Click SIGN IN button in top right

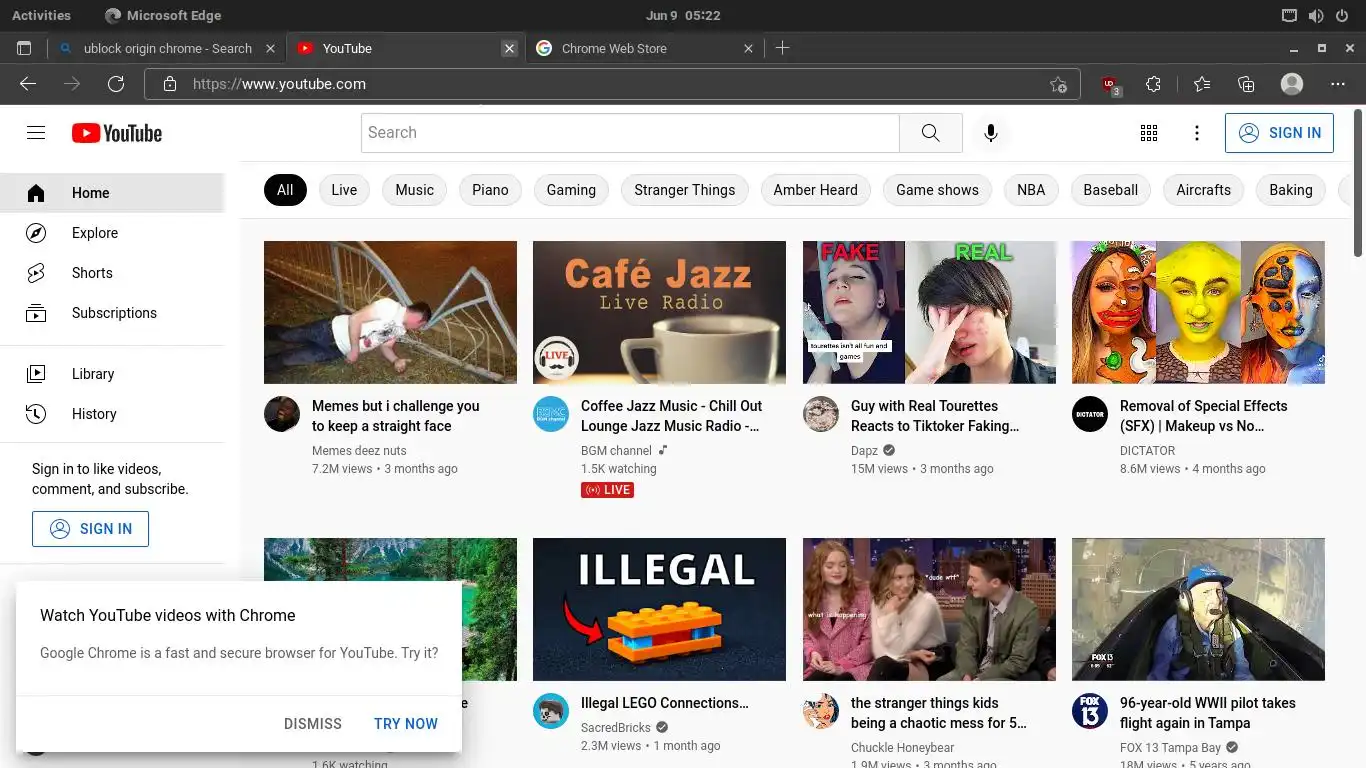point(1279,133)
